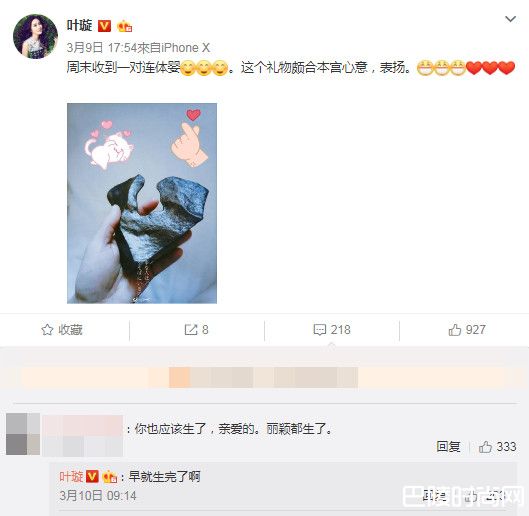Image resolution: width=529 pixels, height=516 pixels.
Task: Open the post options chevron menu
Action: (510, 19)
